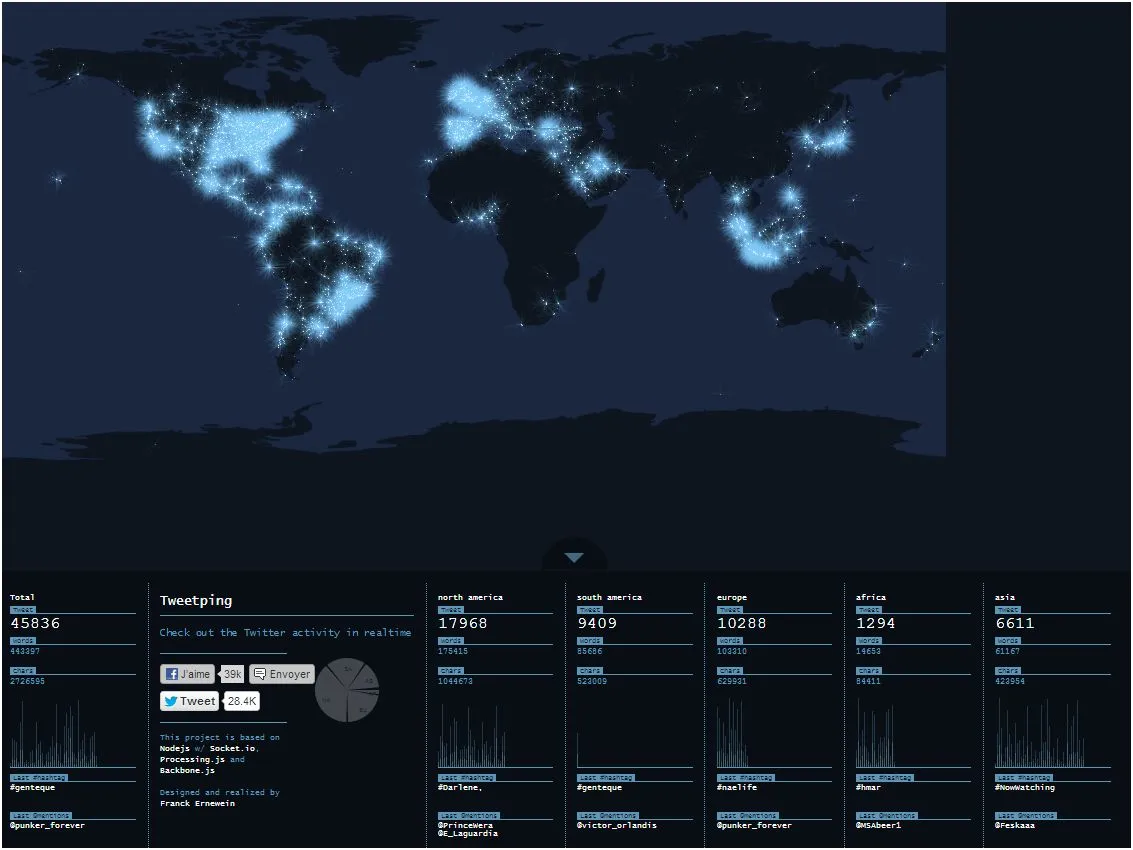1133x850 pixels.
Task: Click the @PrinceWera mention
Action: (x=465, y=825)
